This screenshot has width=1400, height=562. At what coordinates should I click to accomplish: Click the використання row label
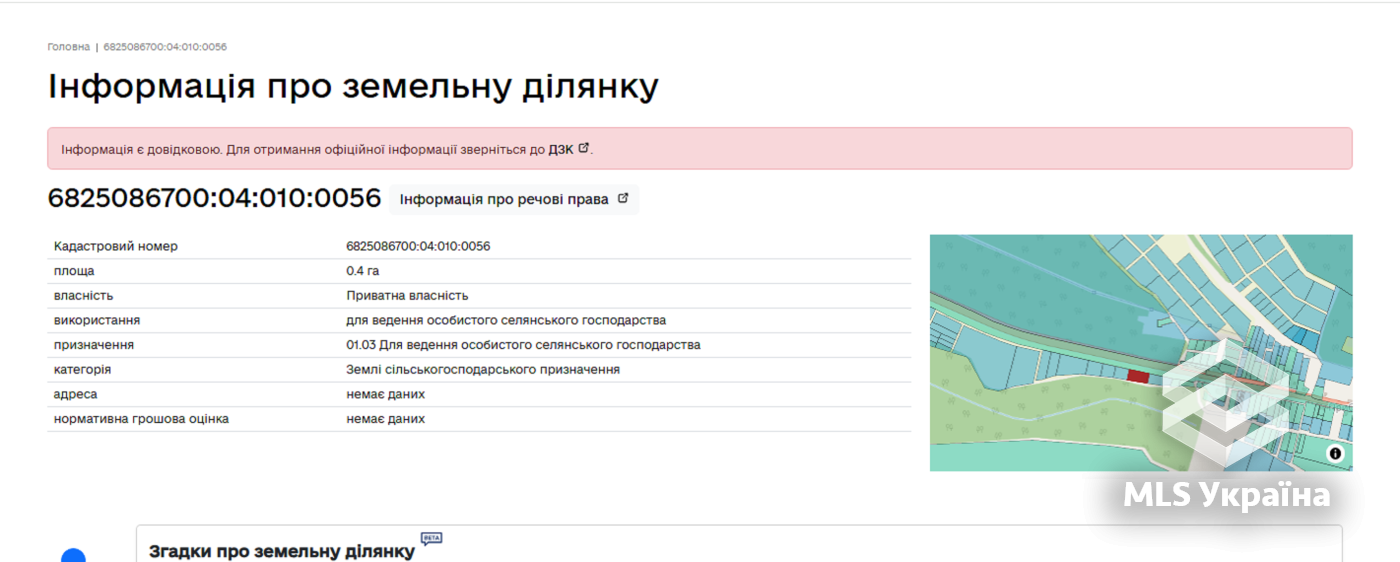pos(97,320)
